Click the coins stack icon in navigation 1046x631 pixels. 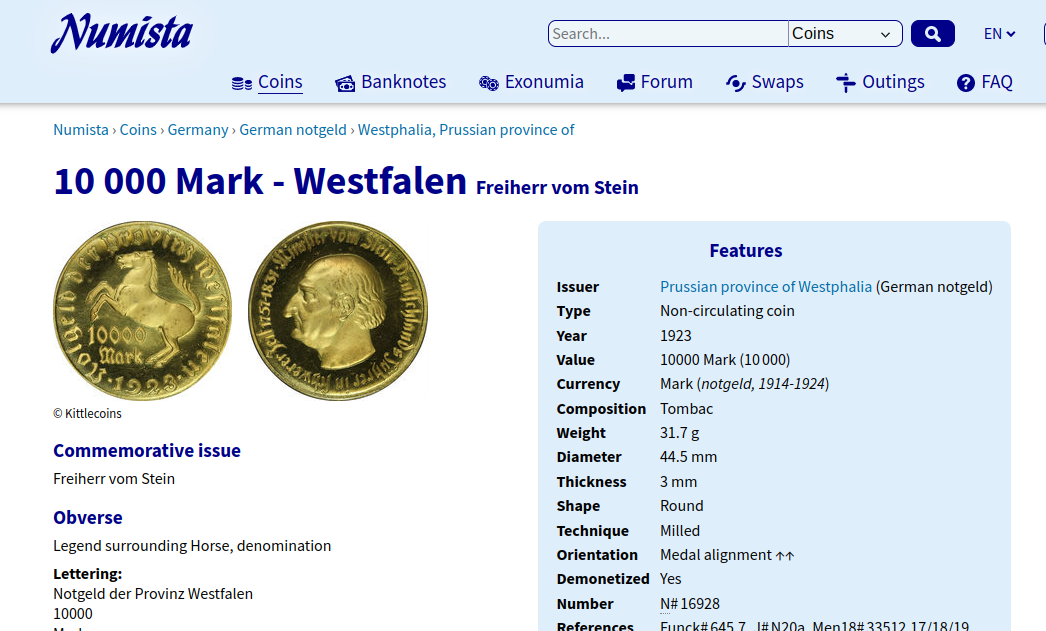tap(242, 83)
